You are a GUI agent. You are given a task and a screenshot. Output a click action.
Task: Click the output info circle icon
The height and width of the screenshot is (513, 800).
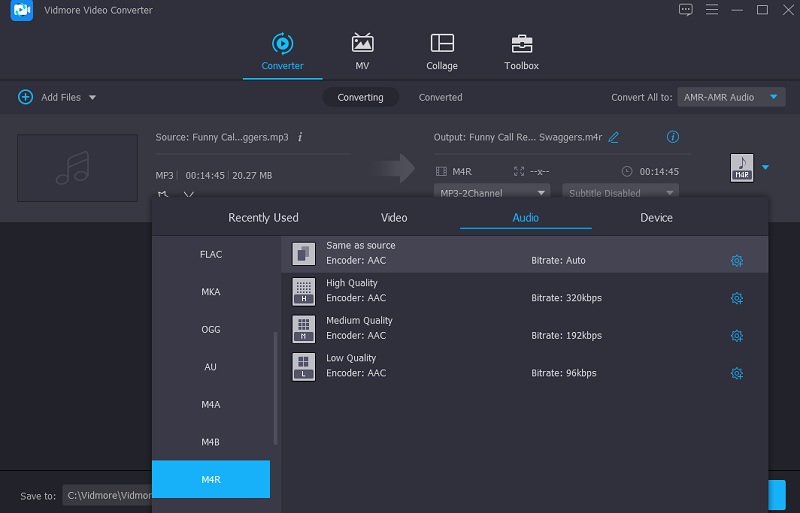(x=673, y=137)
